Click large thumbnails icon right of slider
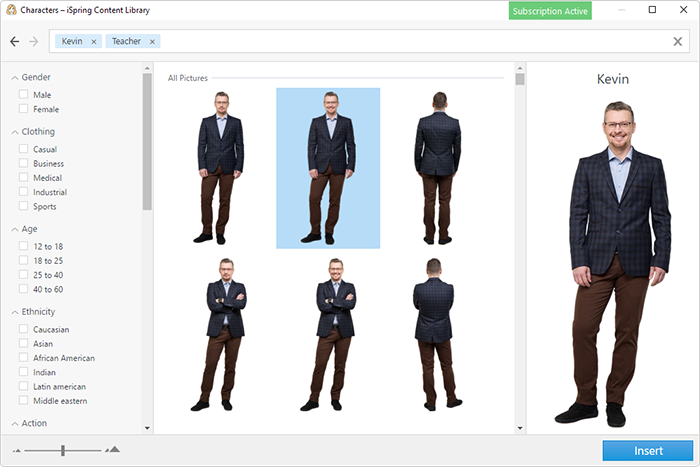Viewport: 700px width, 467px height. (113, 449)
